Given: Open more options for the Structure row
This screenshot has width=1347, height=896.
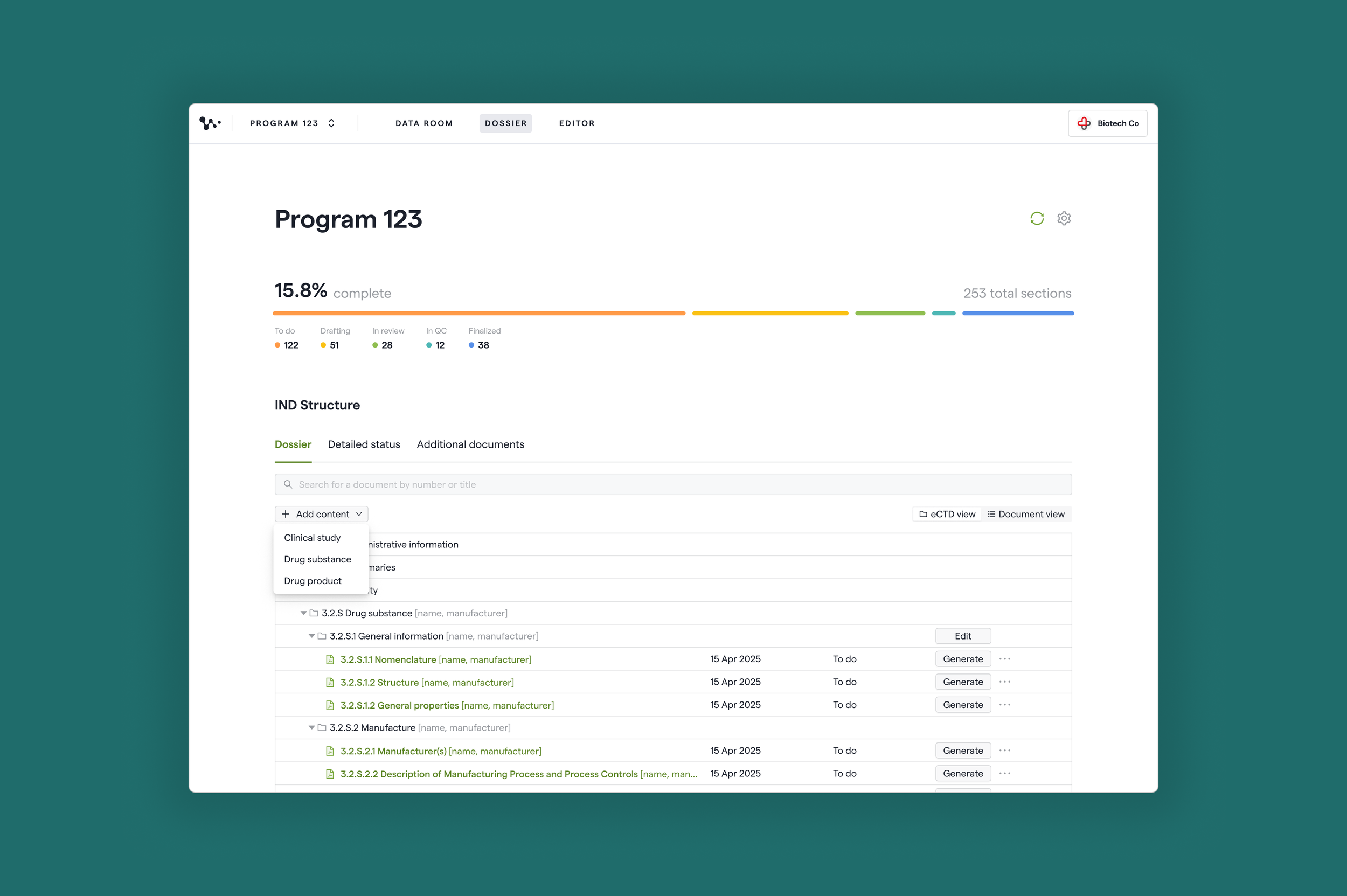Looking at the screenshot, I should point(1005,682).
